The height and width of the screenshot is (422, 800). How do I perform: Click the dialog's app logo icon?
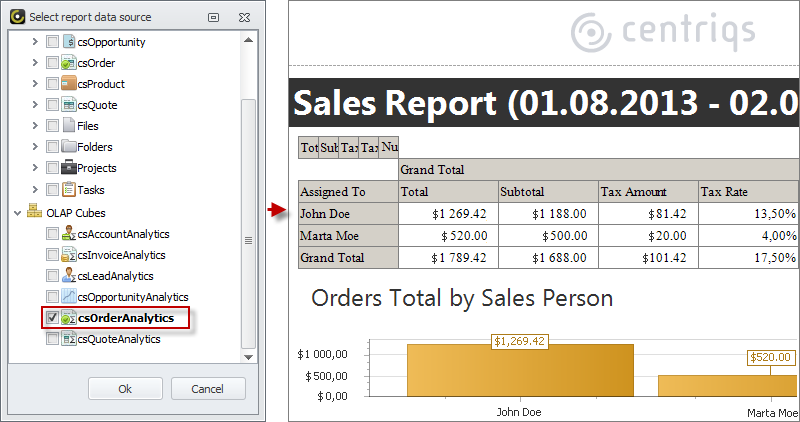click(17, 17)
